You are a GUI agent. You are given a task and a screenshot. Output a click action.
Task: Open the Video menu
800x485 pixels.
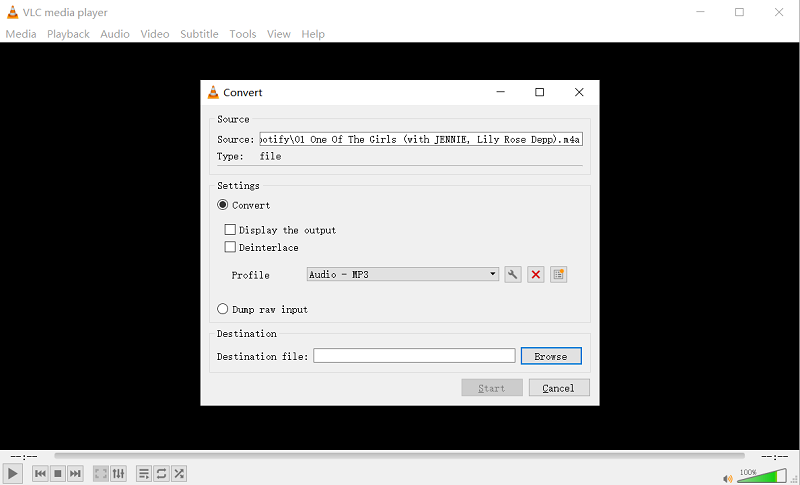tap(155, 34)
